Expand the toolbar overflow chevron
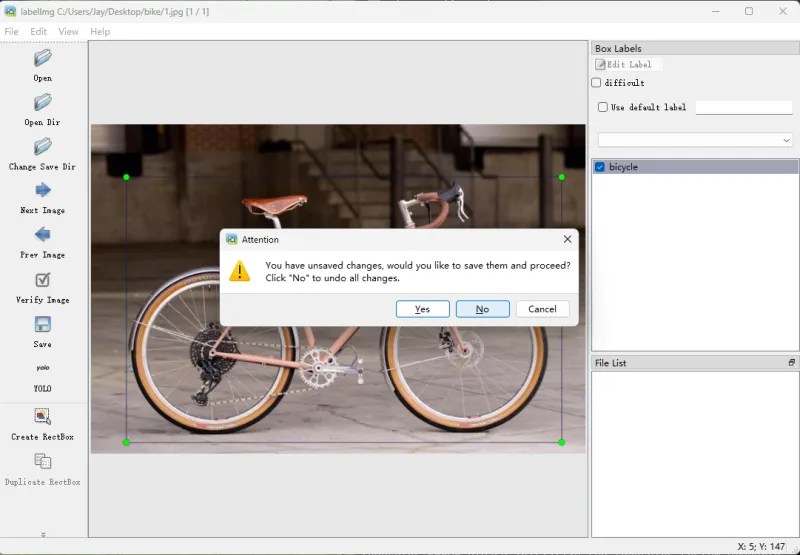 click(x=42, y=535)
